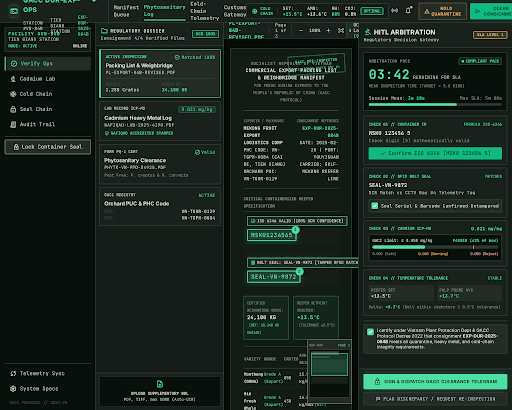The image size is (512, 410).
Task: Click the Bolt Seal tamper RFID annotation label
Action: (x=303, y=263)
